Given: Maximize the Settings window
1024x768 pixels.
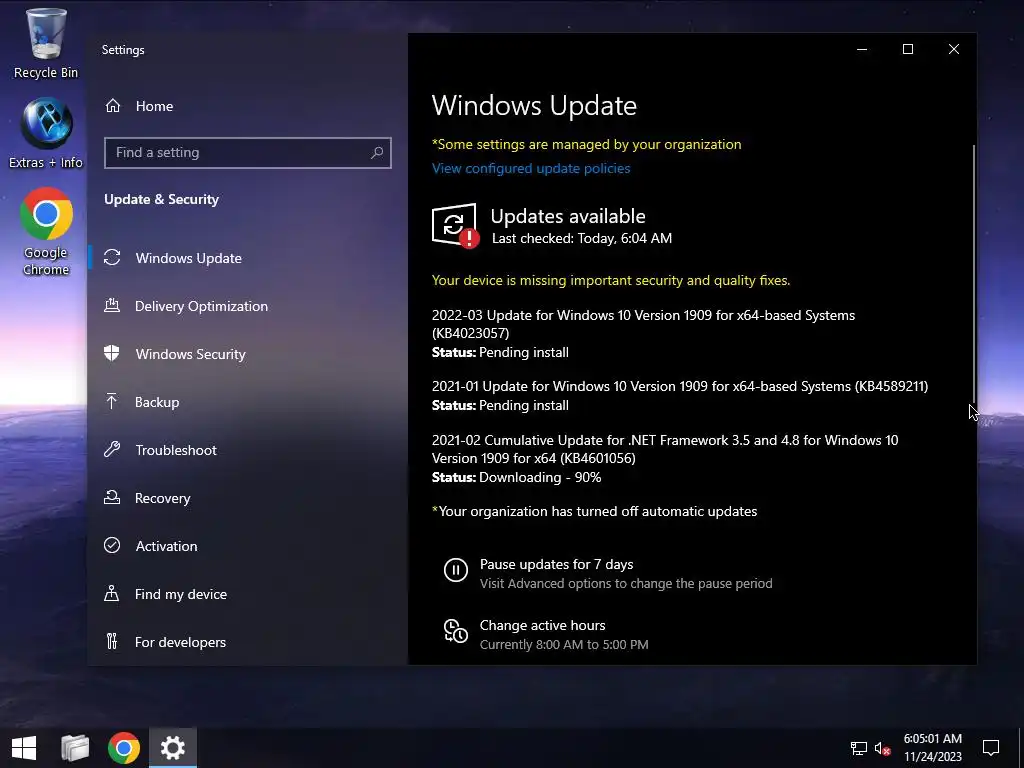Looking at the screenshot, I should coord(908,50).
